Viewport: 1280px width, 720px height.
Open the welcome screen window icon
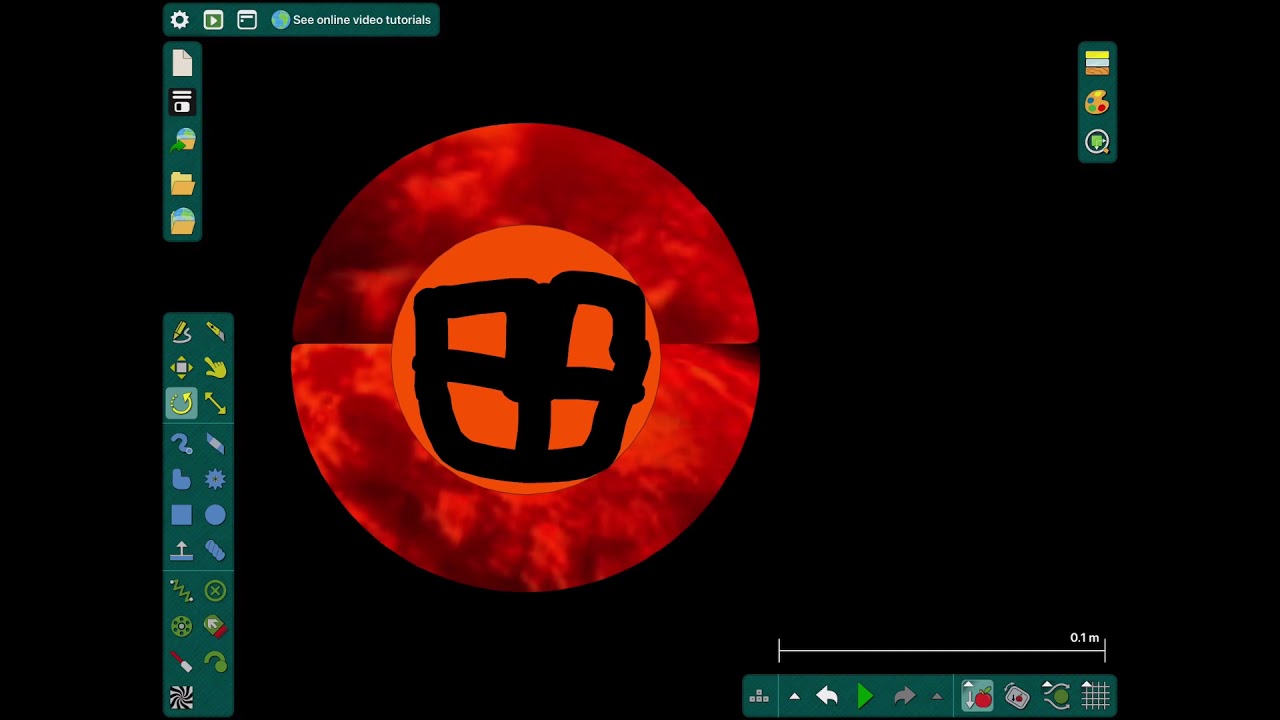point(247,20)
